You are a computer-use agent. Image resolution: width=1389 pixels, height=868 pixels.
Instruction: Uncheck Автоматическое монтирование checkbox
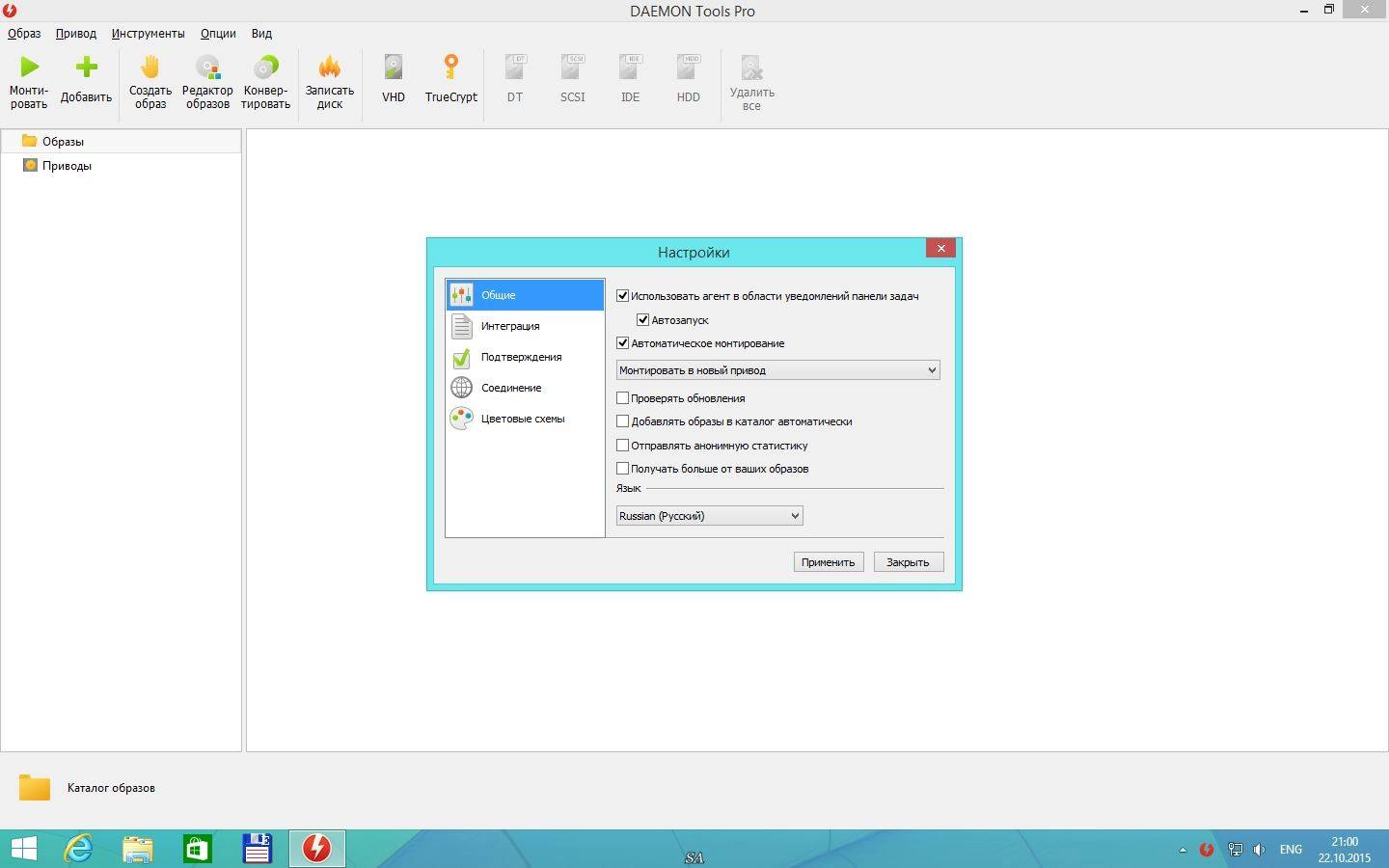tap(622, 343)
